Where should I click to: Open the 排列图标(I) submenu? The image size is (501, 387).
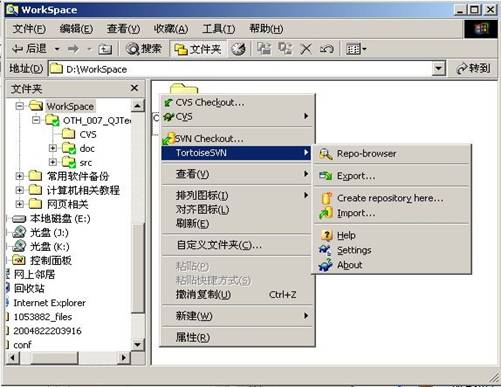point(237,195)
